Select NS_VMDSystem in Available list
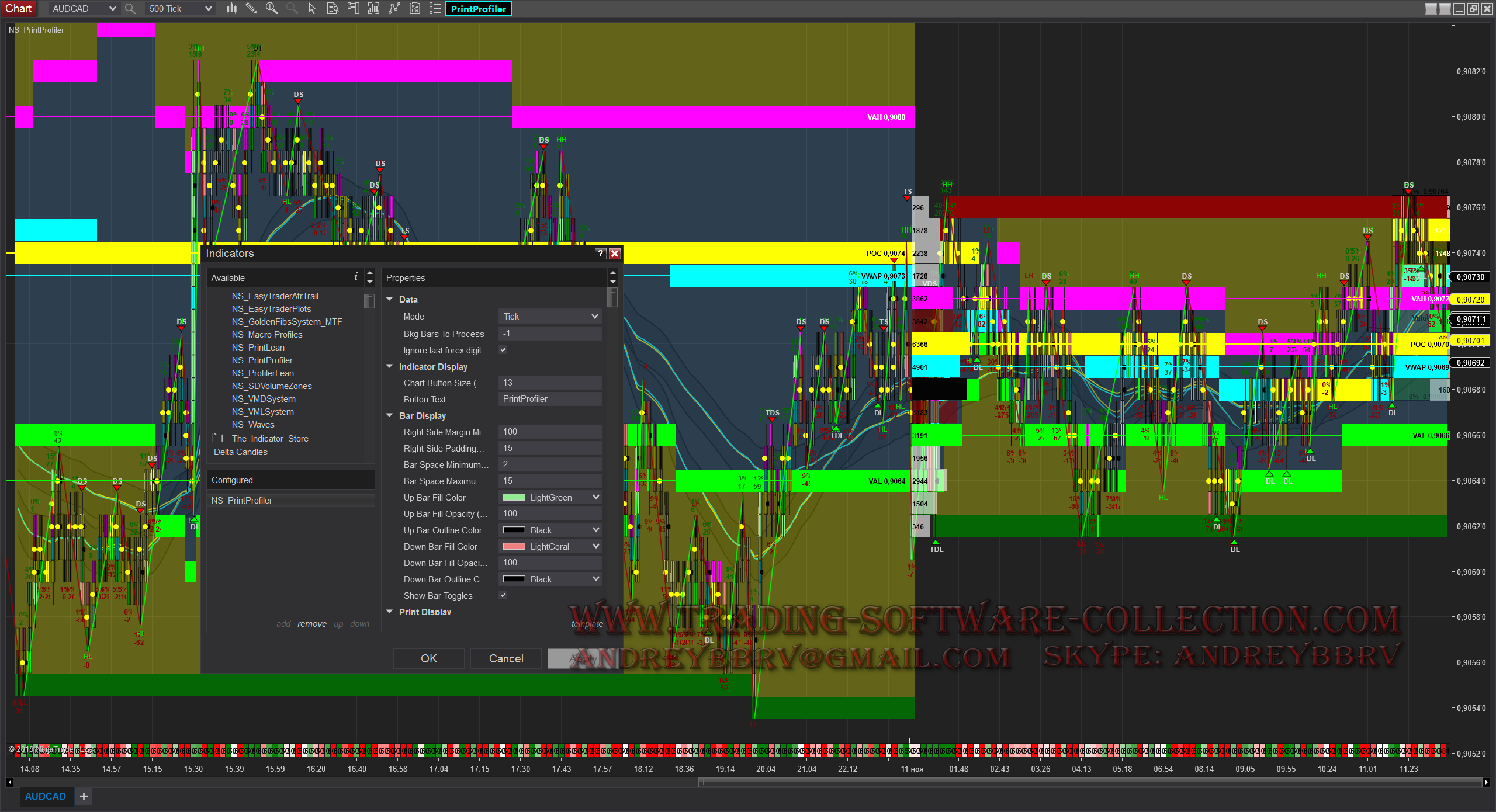Image resolution: width=1496 pixels, height=812 pixels. tap(264, 399)
